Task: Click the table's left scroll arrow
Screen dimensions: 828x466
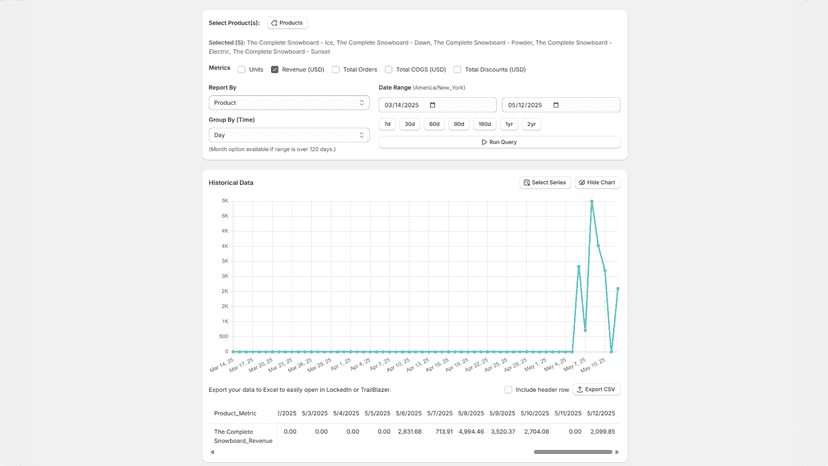Action: click(212, 452)
